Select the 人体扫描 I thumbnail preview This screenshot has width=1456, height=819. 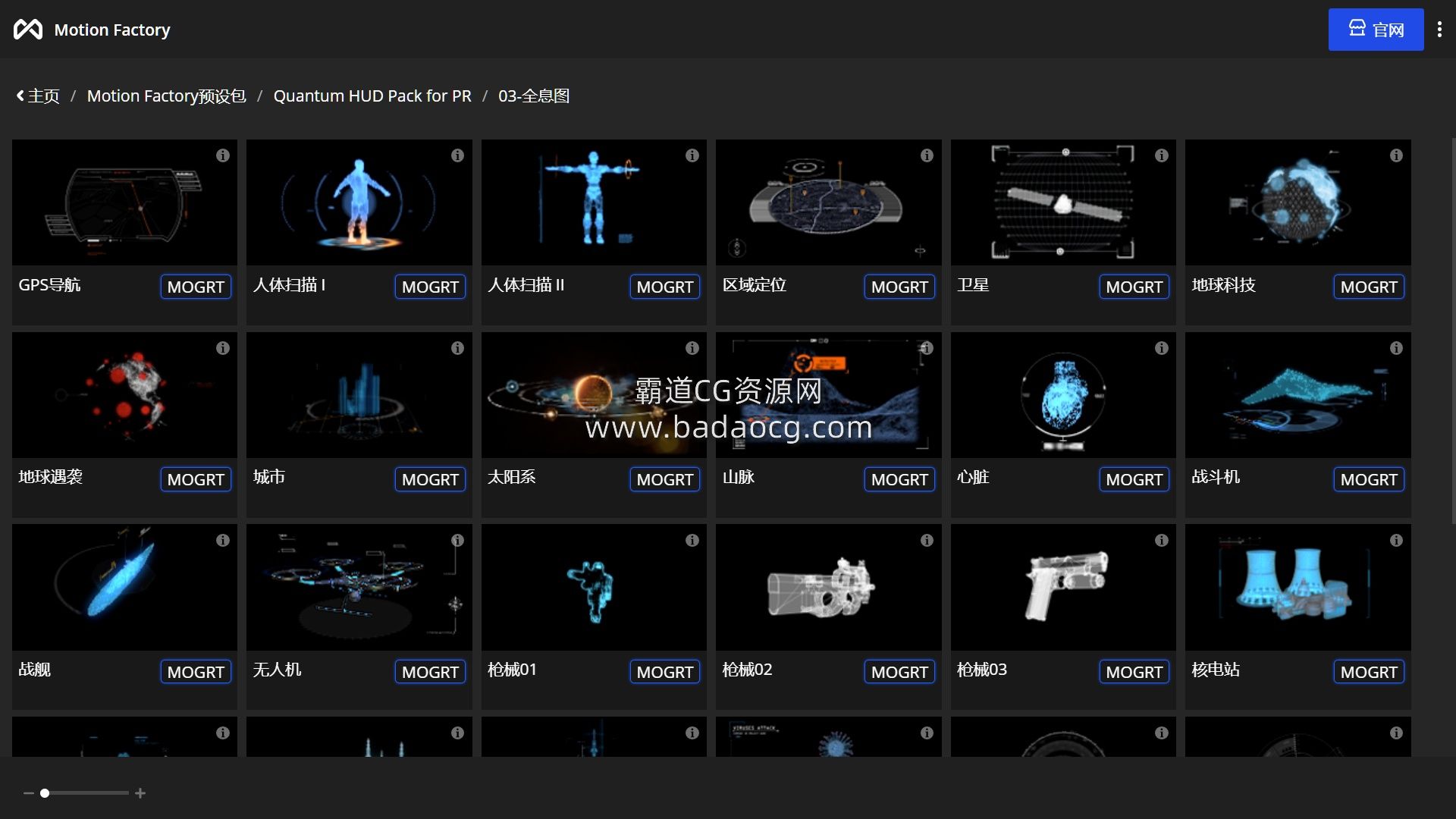pyautogui.click(x=359, y=202)
